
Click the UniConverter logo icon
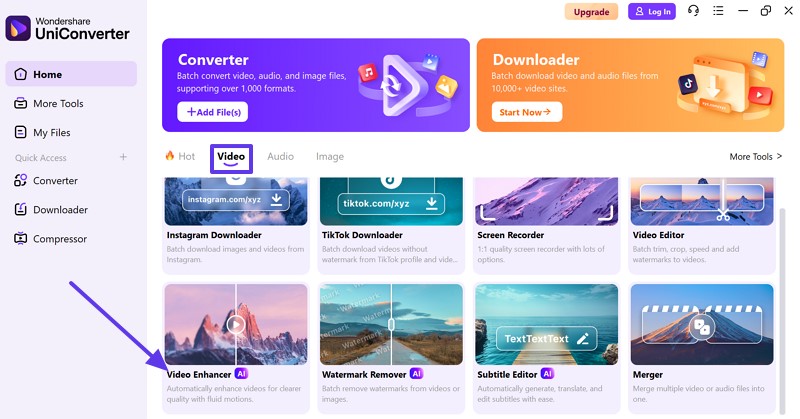[x=18, y=28]
